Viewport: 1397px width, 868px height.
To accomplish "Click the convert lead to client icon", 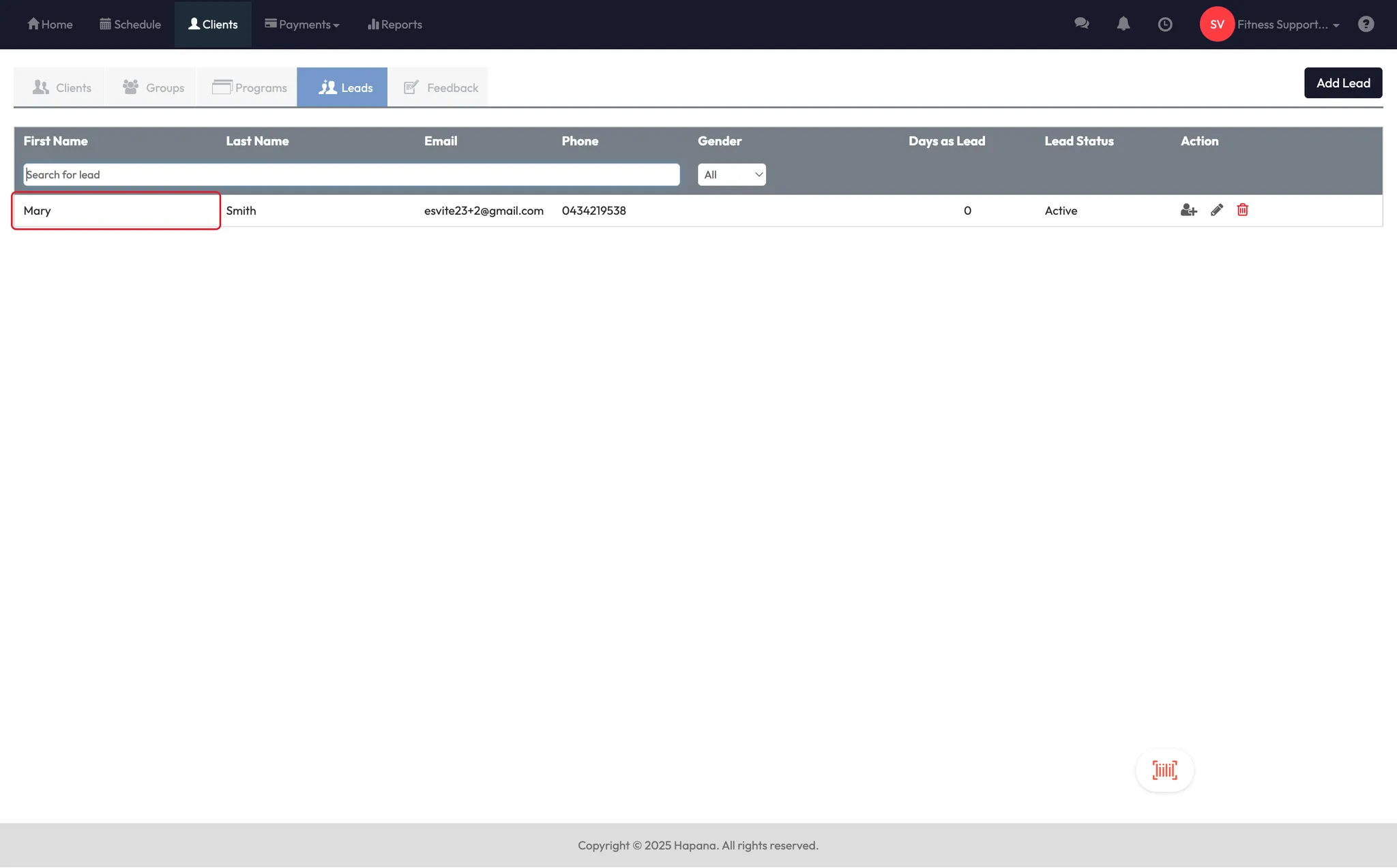I will click(1188, 210).
